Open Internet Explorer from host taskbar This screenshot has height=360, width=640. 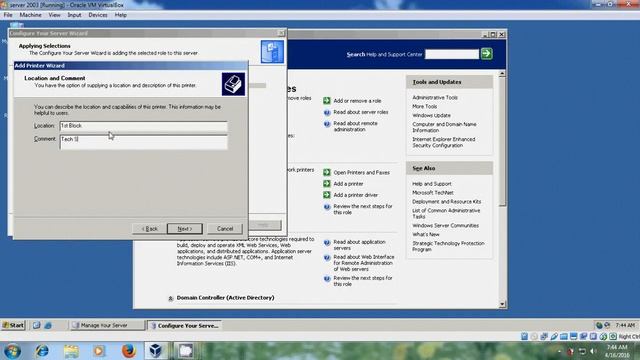click(x=42, y=351)
